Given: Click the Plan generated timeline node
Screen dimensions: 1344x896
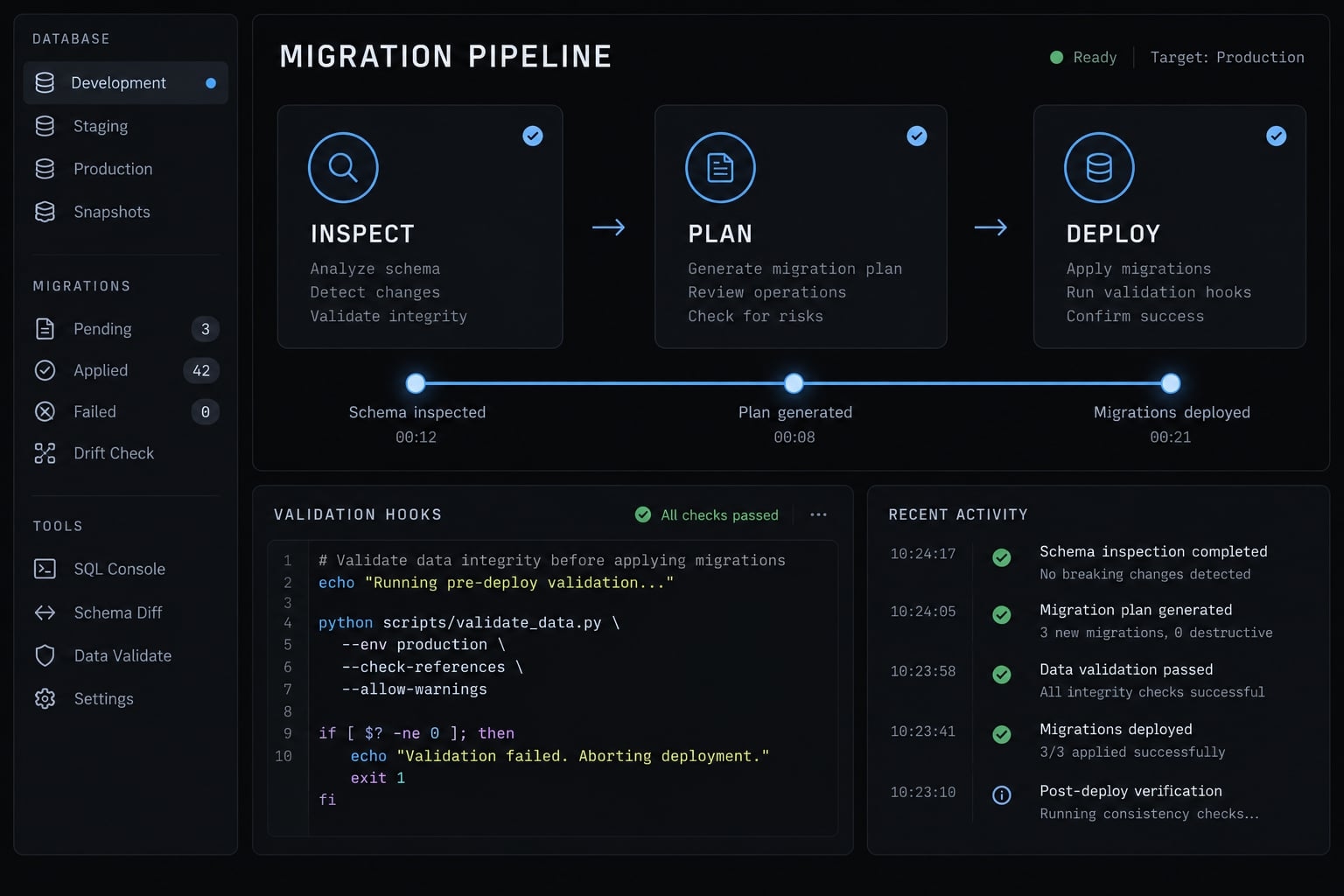Looking at the screenshot, I should 794,382.
